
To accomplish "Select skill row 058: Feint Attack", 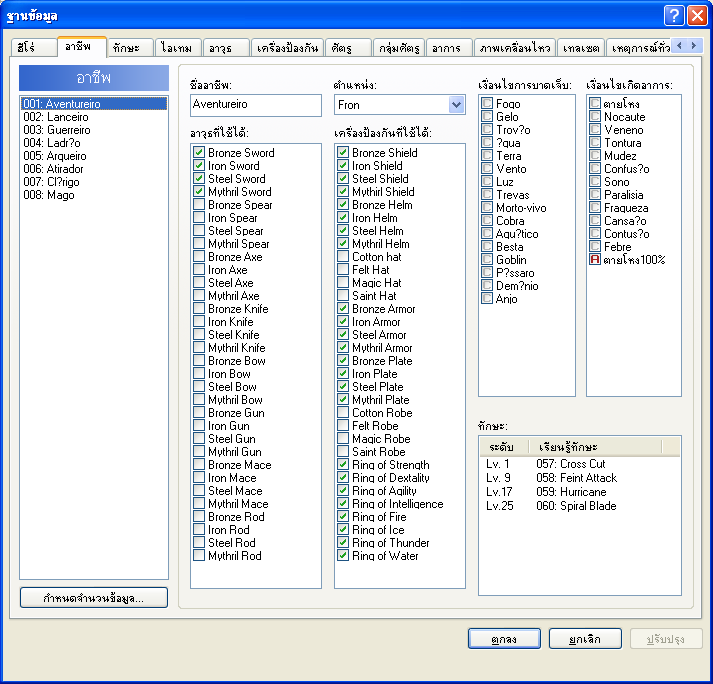I will [x=580, y=478].
